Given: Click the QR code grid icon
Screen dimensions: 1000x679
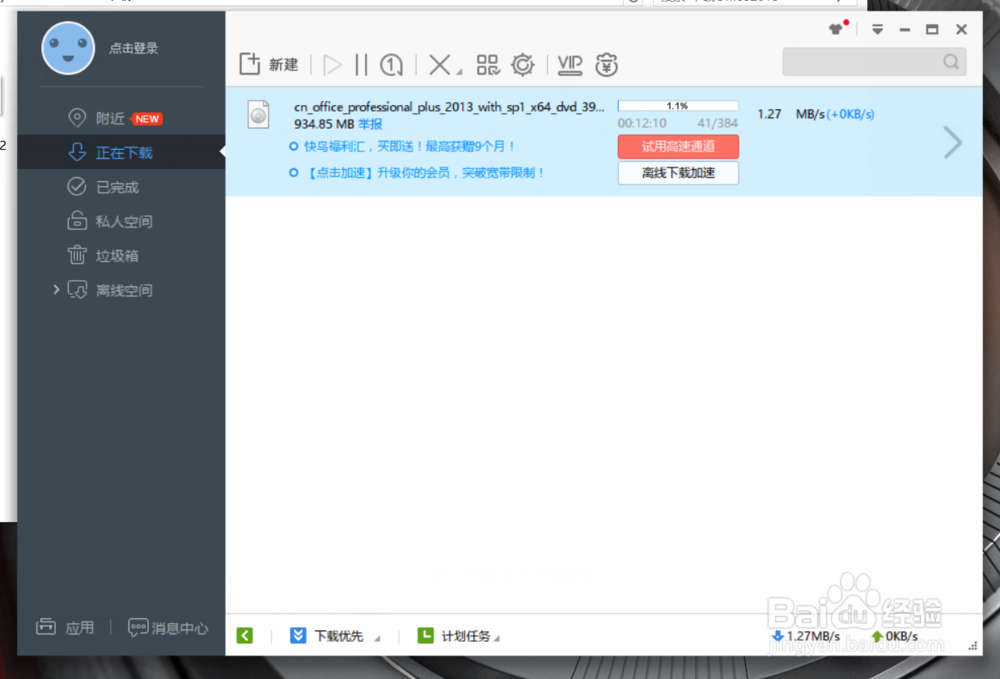Looking at the screenshot, I should [488, 64].
